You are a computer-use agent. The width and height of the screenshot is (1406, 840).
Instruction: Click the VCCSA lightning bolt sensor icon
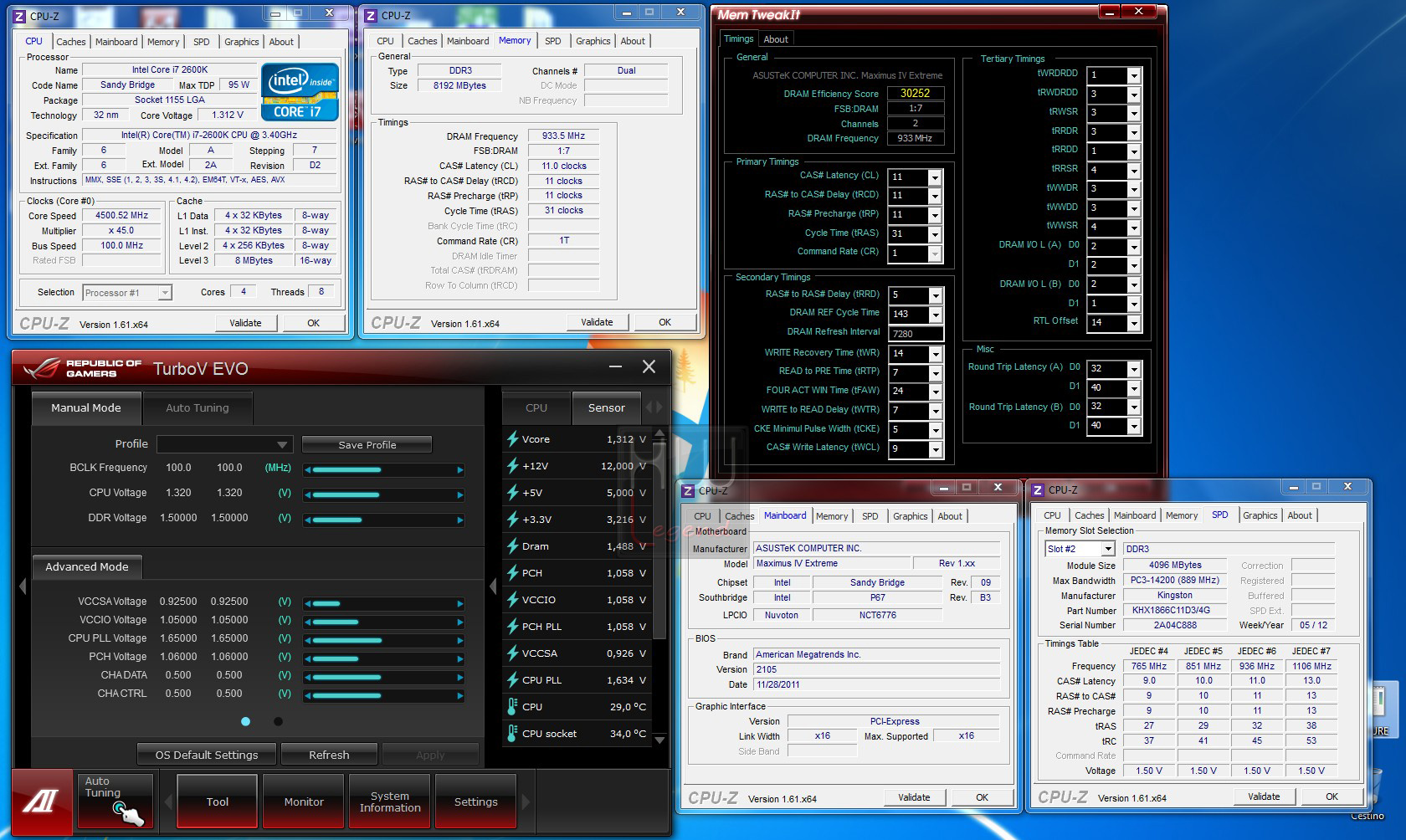[x=512, y=653]
